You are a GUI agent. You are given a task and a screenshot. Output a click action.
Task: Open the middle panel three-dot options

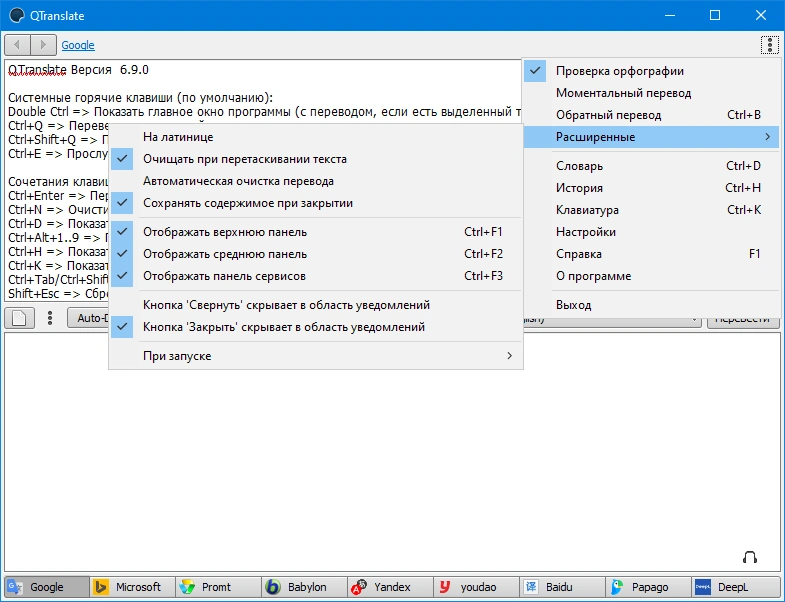tap(50, 318)
